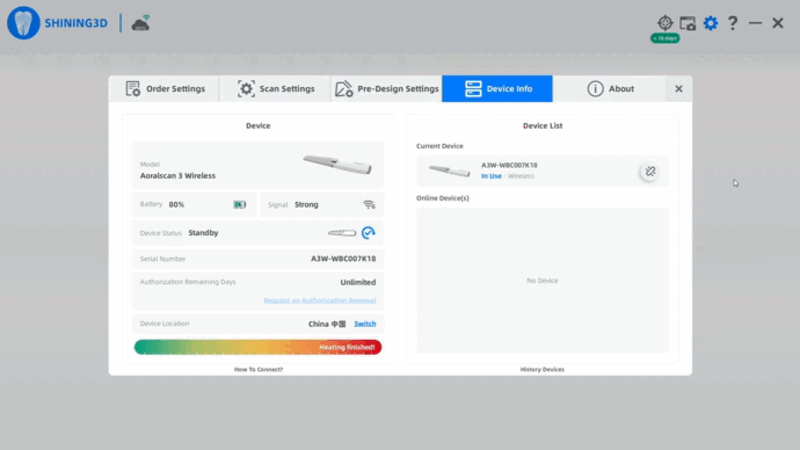Open the History Devices link
The height and width of the screenshot is (450, 800).
(x=542, y=369)
